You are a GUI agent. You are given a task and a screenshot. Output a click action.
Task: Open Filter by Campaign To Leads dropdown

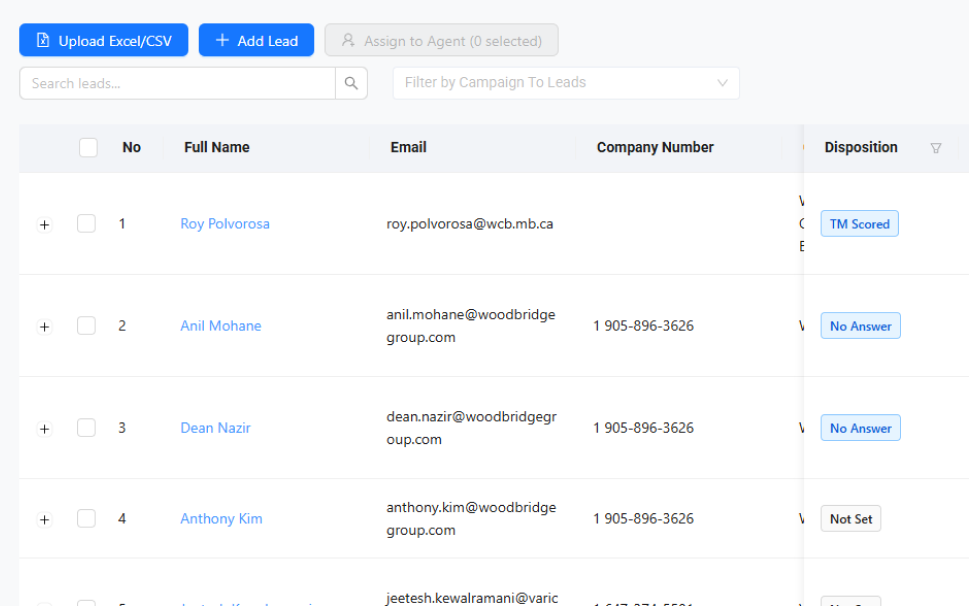pos(565,83)
